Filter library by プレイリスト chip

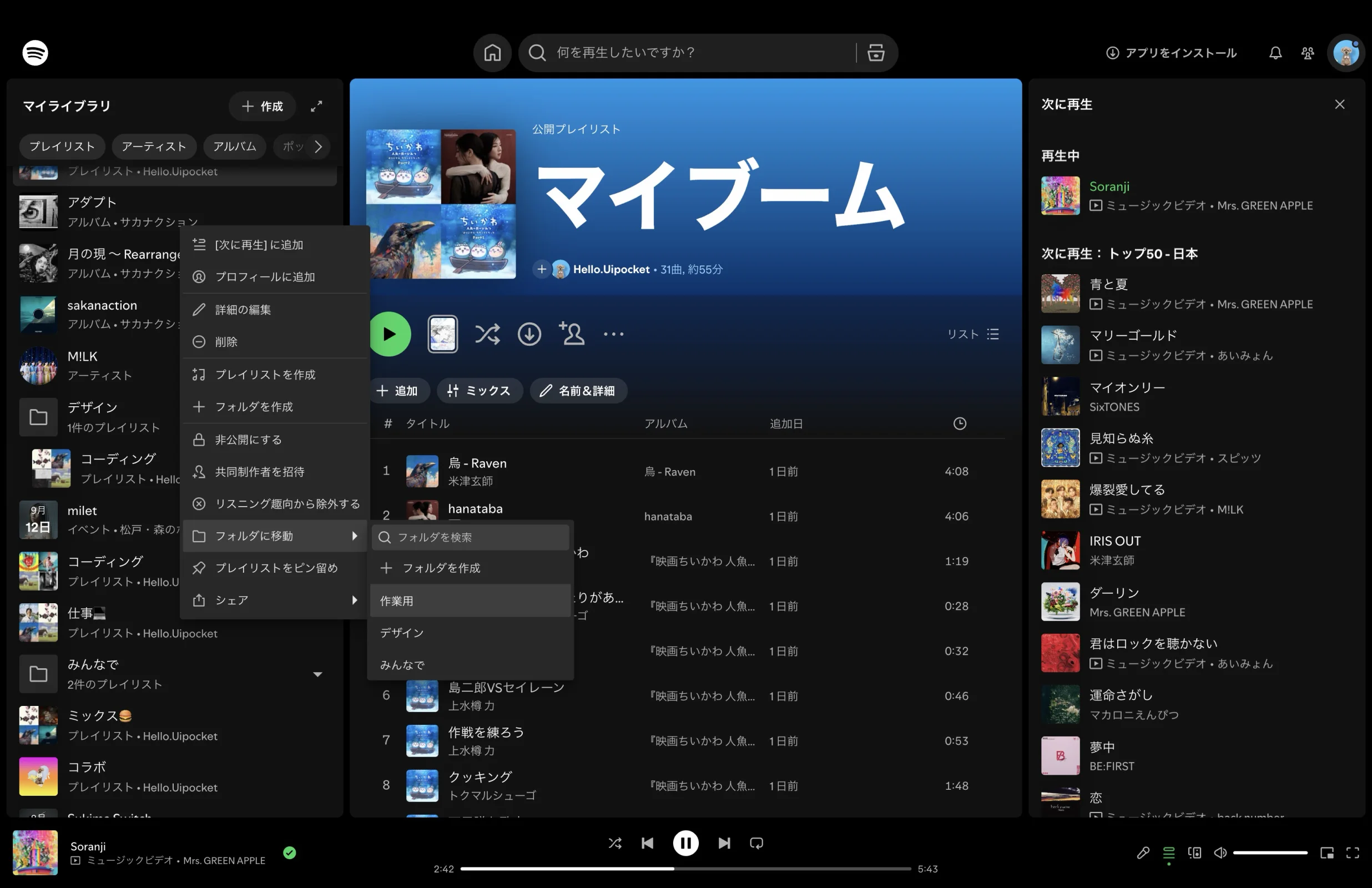pos(62,147)
